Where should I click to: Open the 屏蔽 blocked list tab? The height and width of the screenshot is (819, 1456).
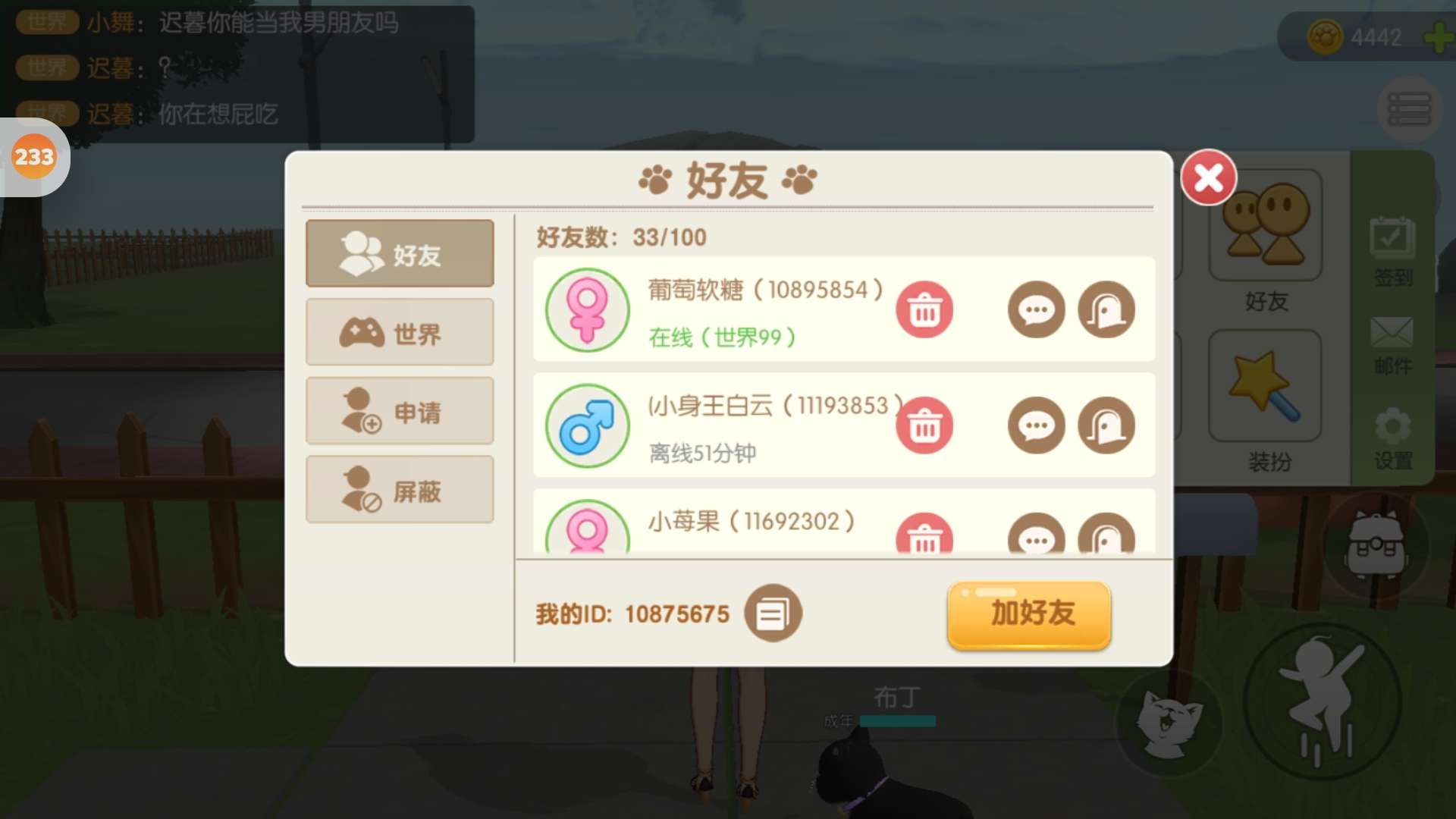400,490
